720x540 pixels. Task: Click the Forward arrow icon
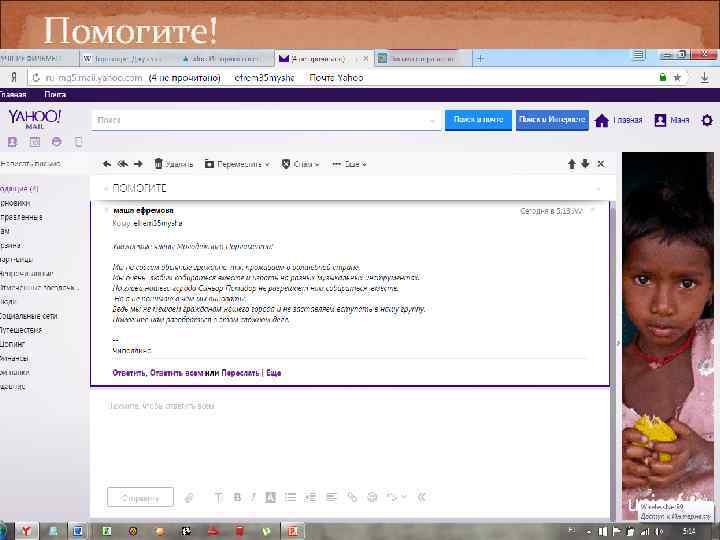[138, 164]
